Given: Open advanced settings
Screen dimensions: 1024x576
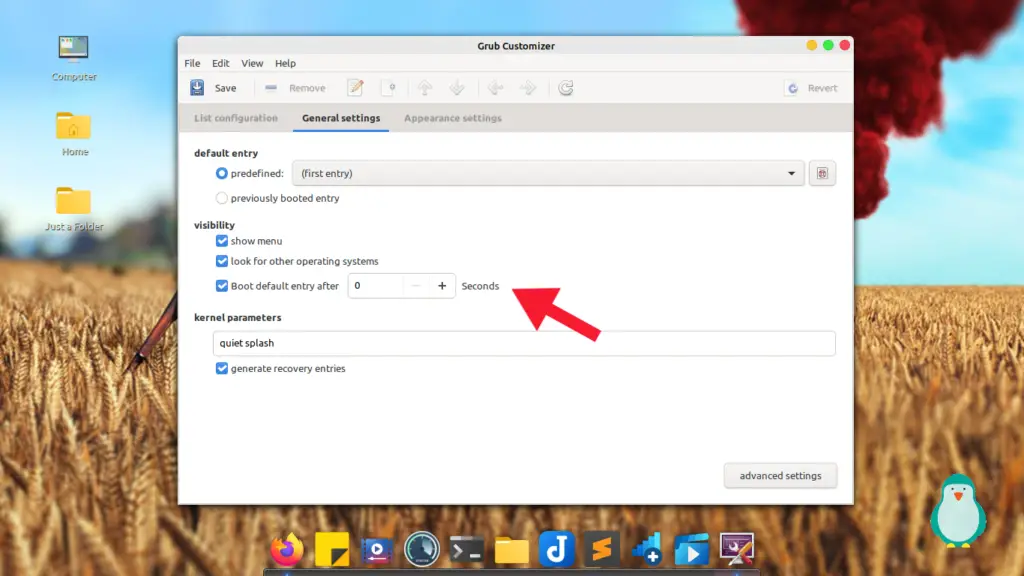Looking at the screenshot, I should tap(780, 475).
